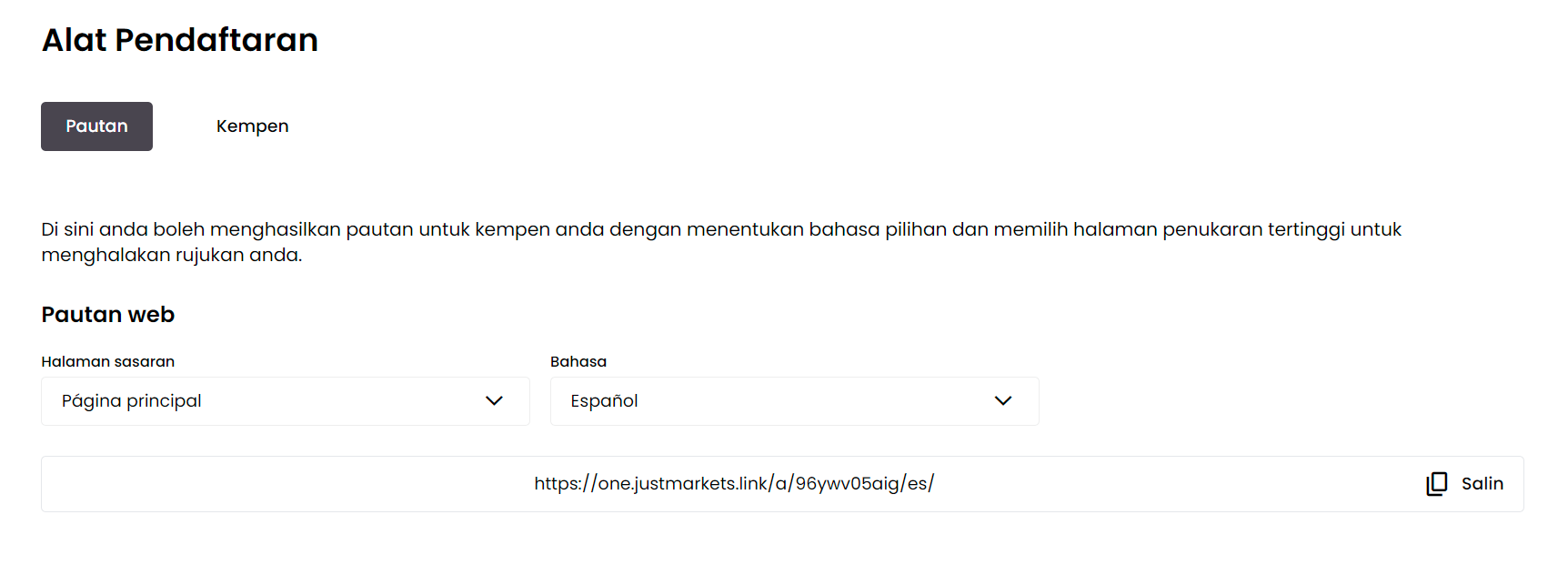Click the chevron arrow in Halaman sasaran
The width and height of the screenshot is (1568, 565).
[494, 401]
